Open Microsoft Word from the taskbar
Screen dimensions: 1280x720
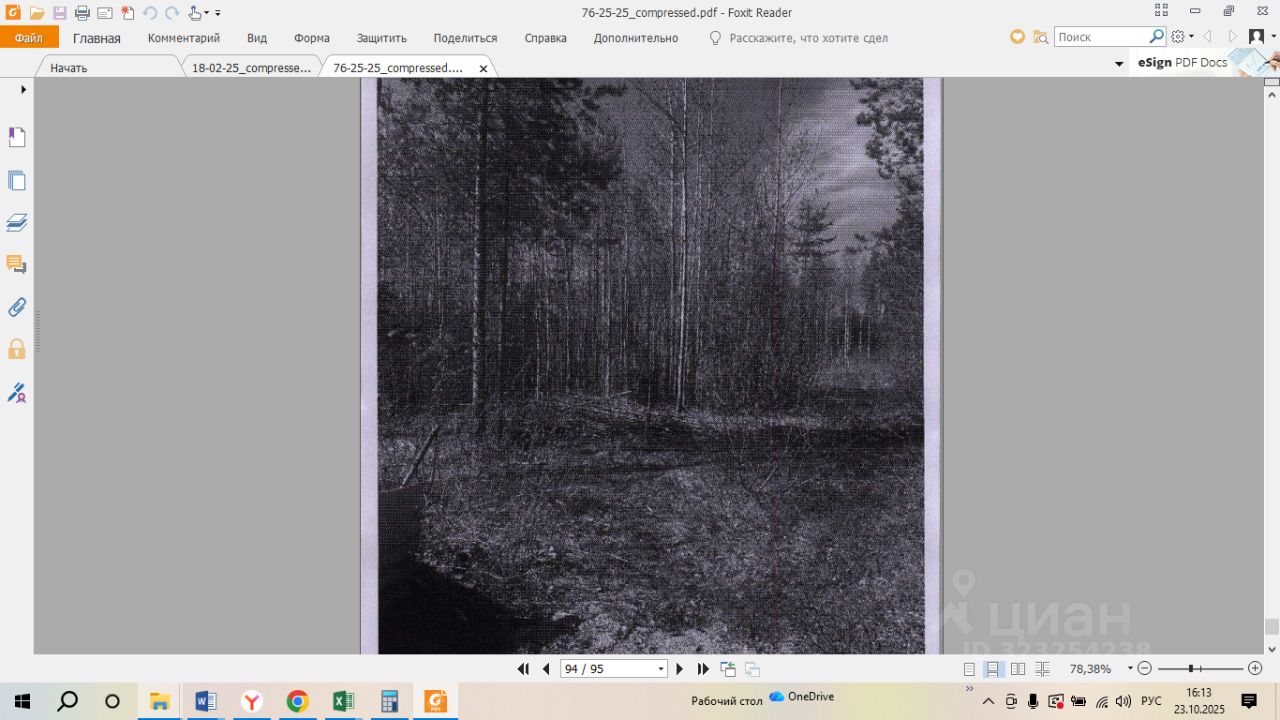click(206, 701)
